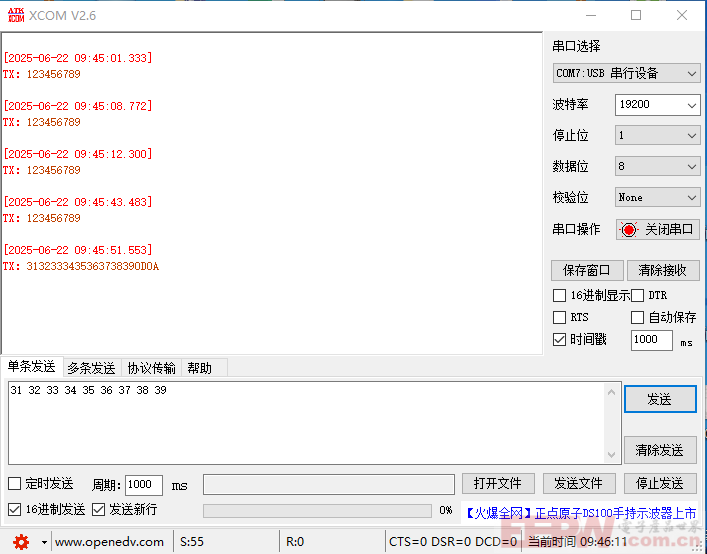Click www.openedv.com in the status bar
The image size is (707, 554).
click(109, 542)
